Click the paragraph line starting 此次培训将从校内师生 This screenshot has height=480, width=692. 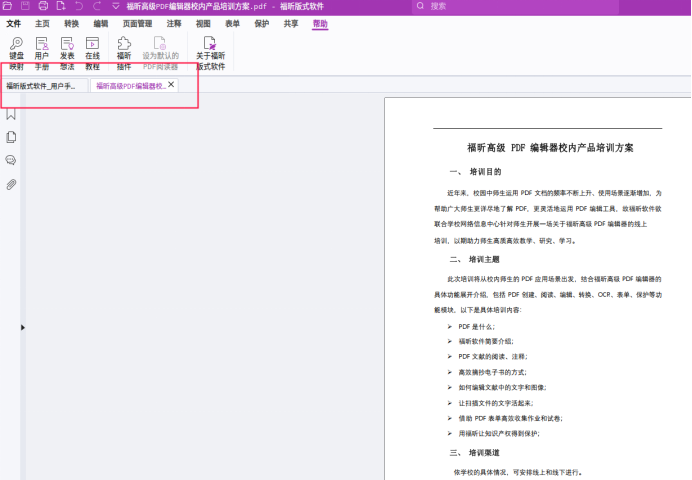554,279
